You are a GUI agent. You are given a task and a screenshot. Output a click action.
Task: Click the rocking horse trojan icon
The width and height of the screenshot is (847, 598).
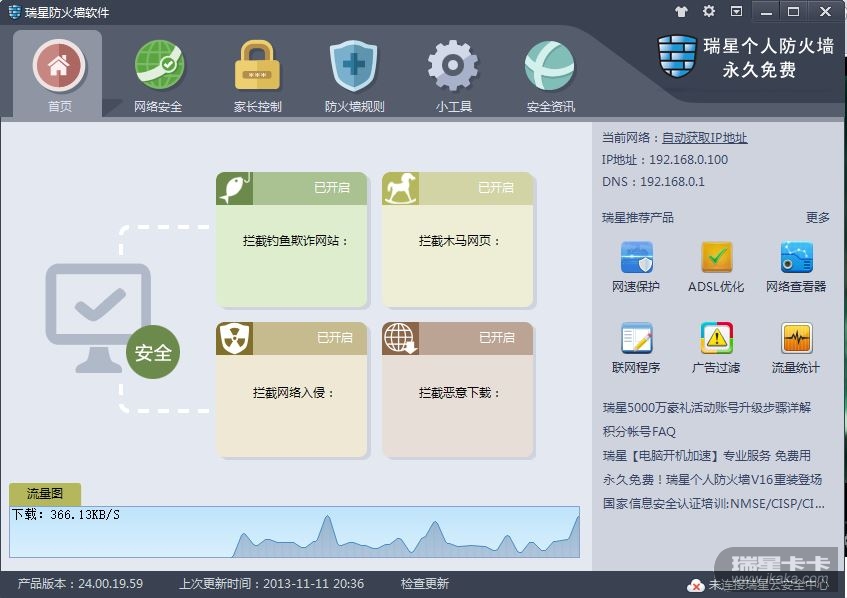pos(400,189)
